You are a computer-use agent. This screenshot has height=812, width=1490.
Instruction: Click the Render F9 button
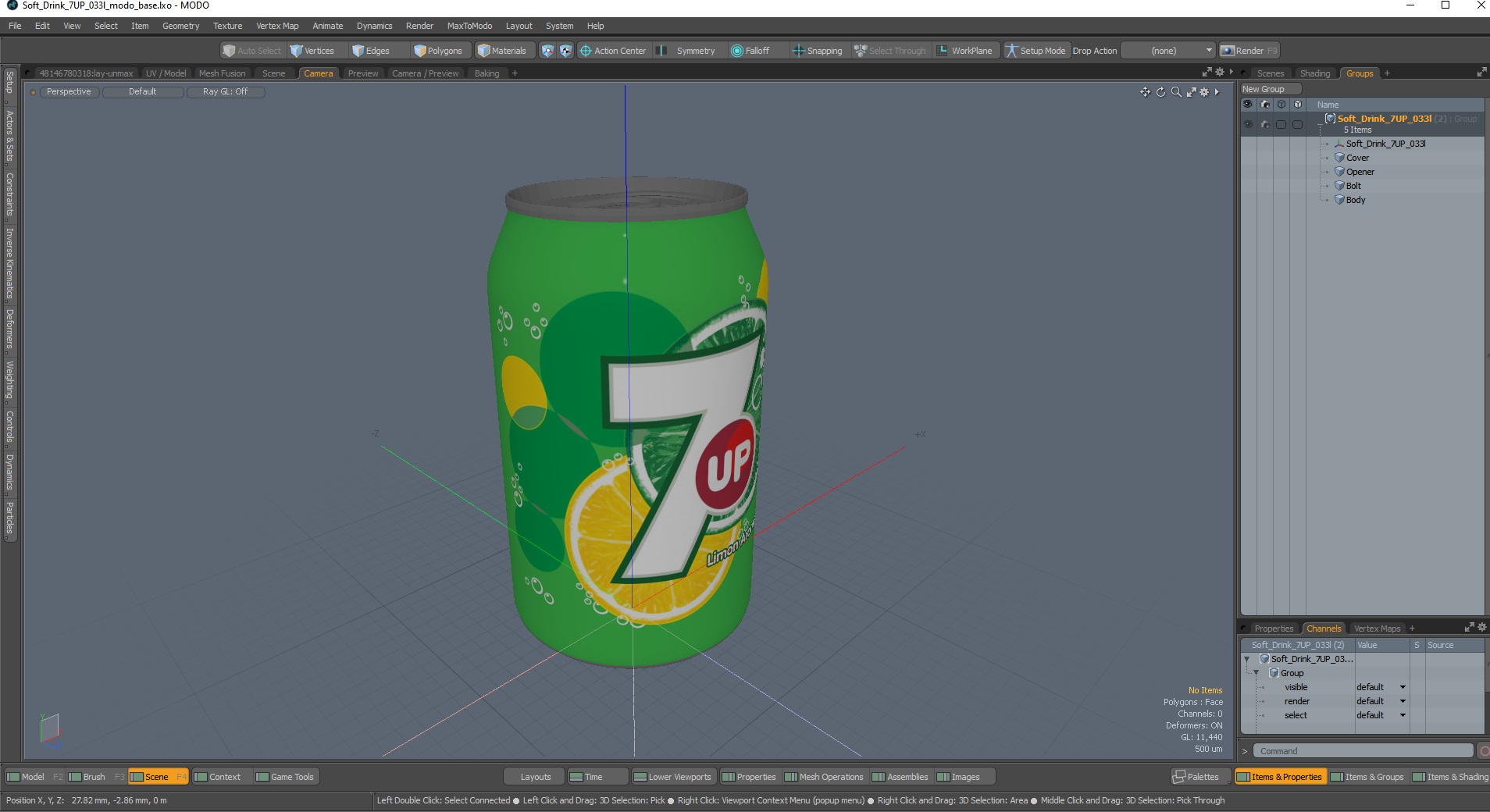[1249, 51]
